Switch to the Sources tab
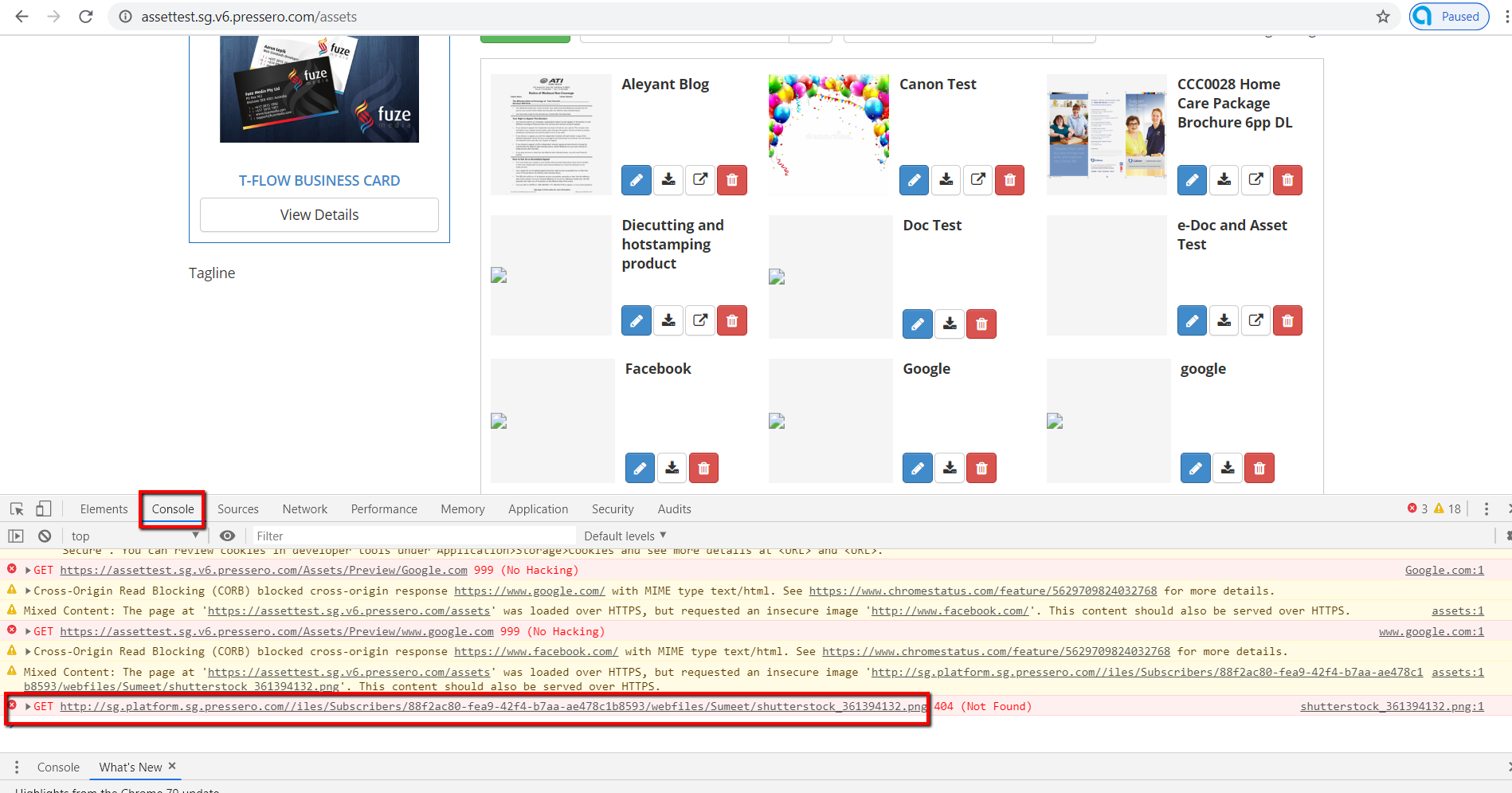Screen dimensions: 1512x793 point(238,509)
